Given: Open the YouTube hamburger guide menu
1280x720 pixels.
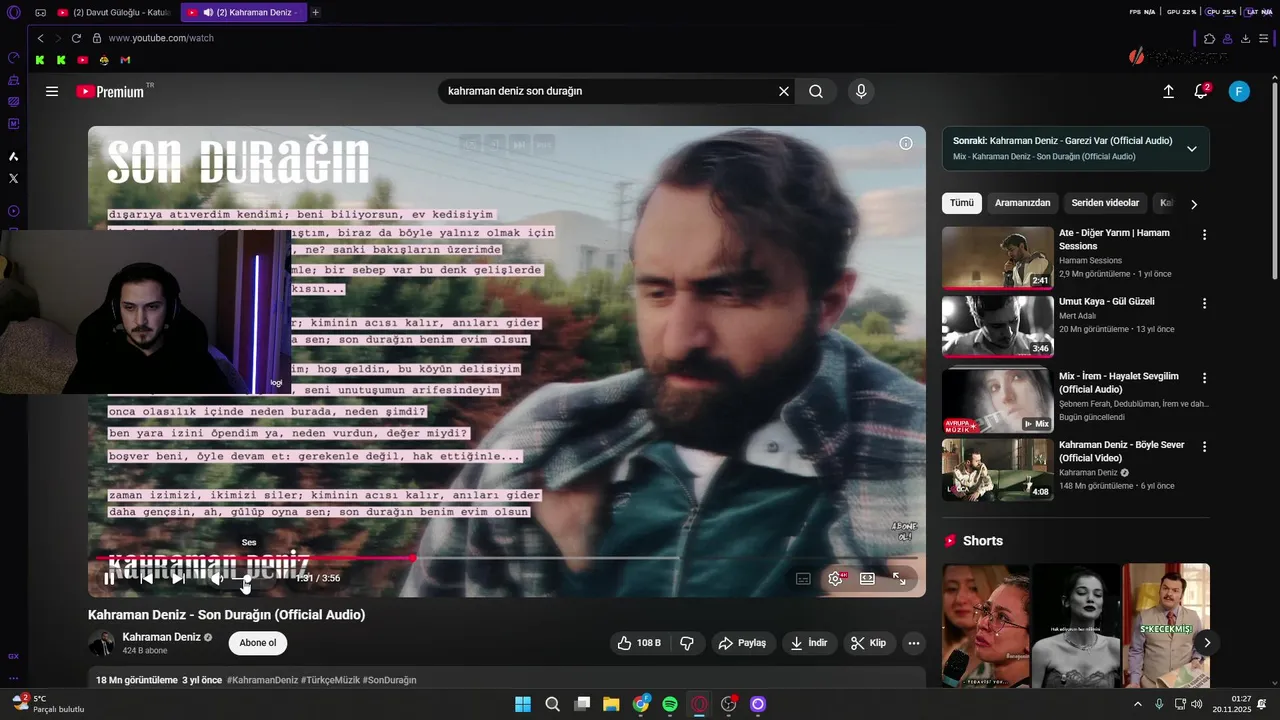Looking at the screenshot, I should tap(52, 91).
